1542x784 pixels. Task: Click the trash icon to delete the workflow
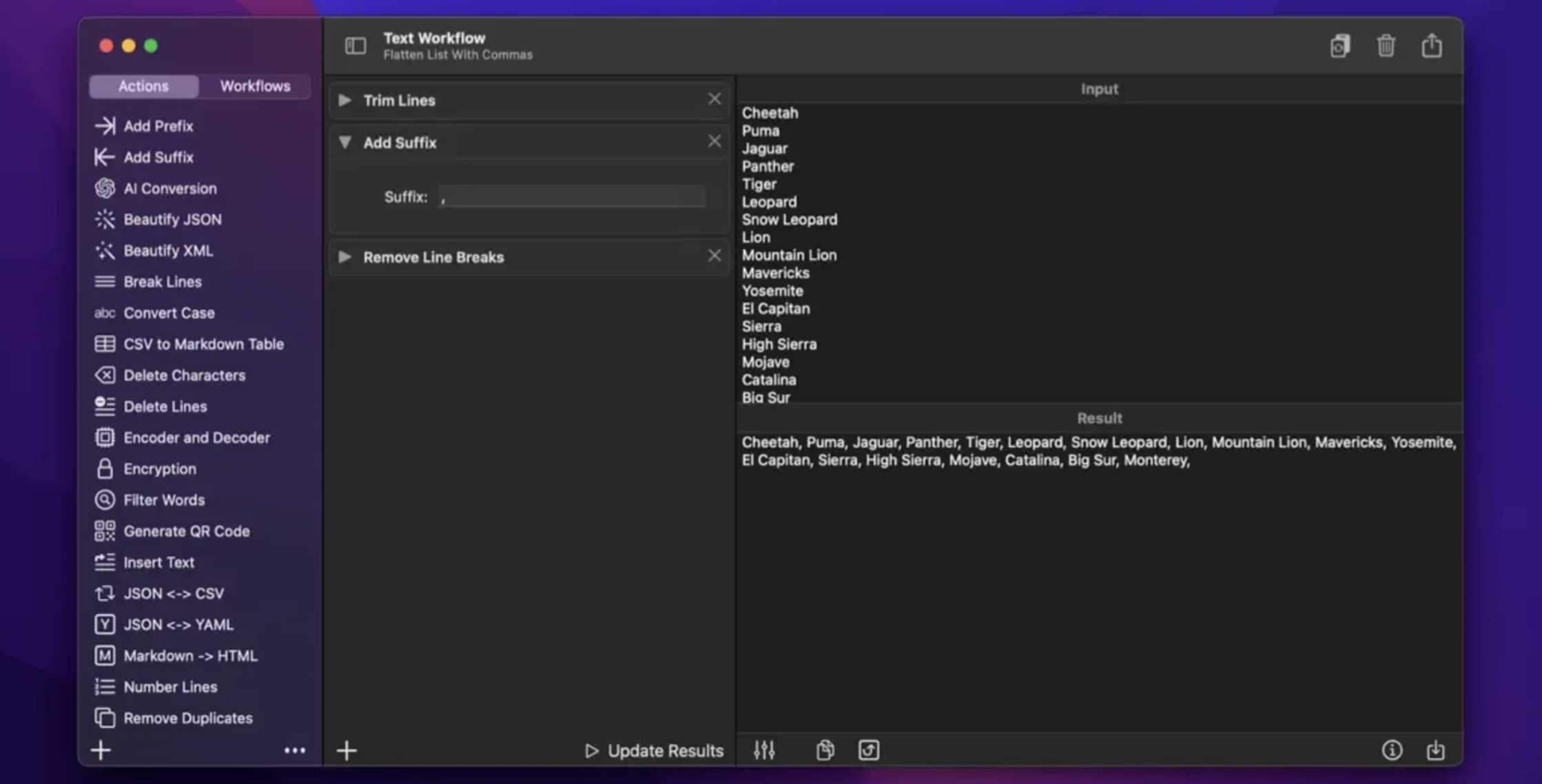click(x=1386, y=45)
